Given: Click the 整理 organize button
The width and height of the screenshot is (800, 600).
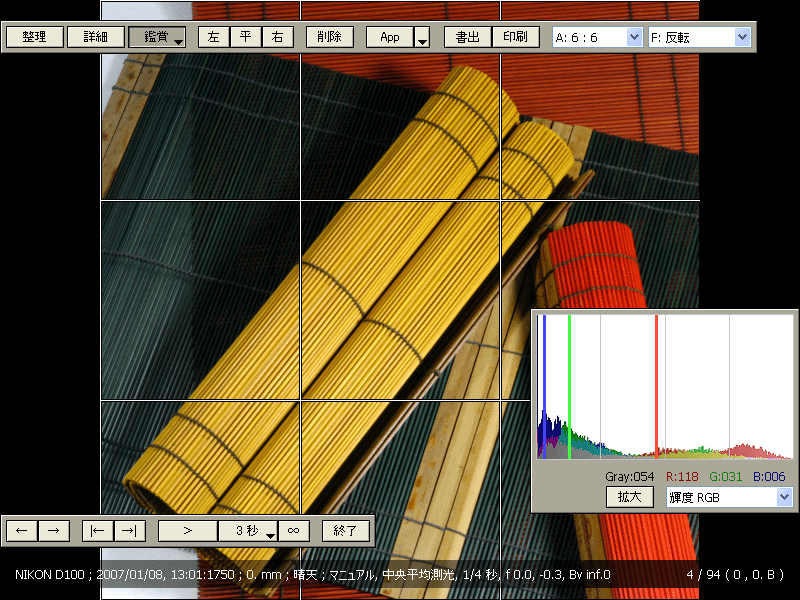Looking at the screenshot, I should point(35,37).
